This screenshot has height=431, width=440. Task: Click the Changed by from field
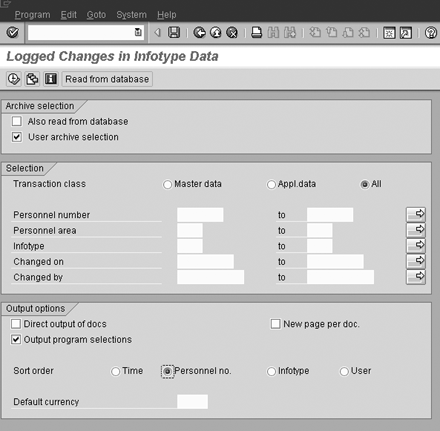[x=210, y=277]
